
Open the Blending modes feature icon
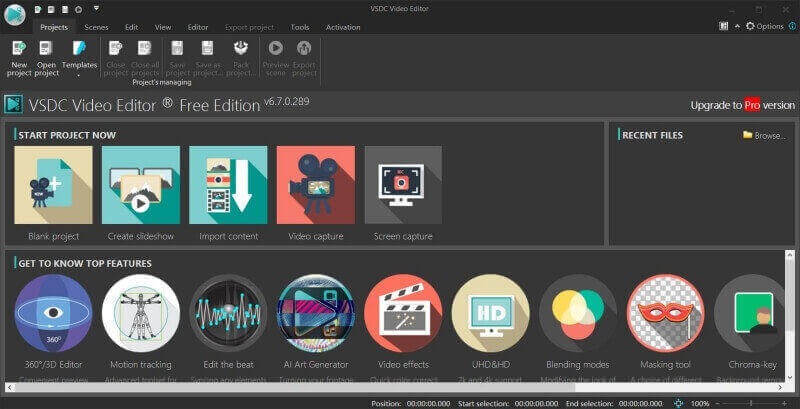pyautogui.click(x=578, y=313)
